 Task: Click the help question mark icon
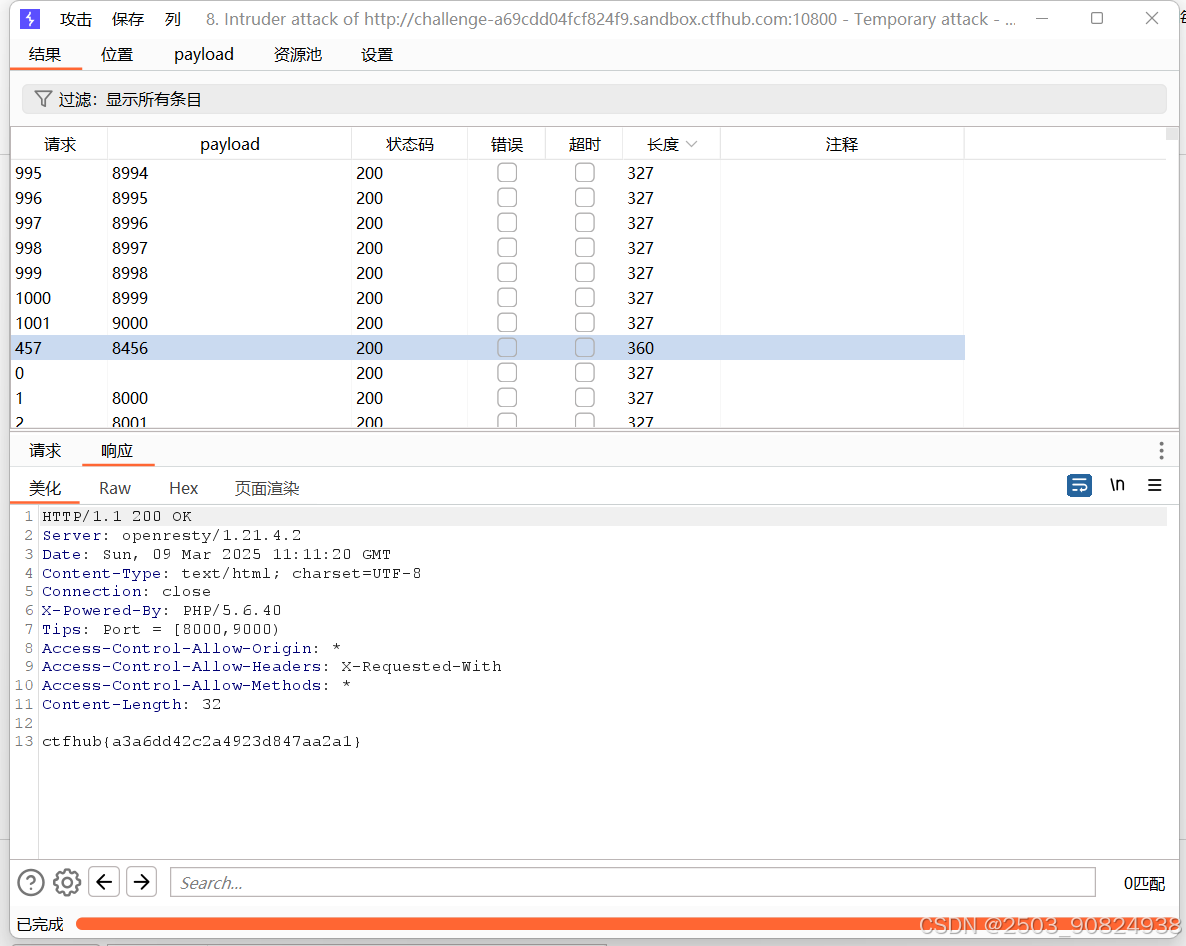(x=30, y=882)
